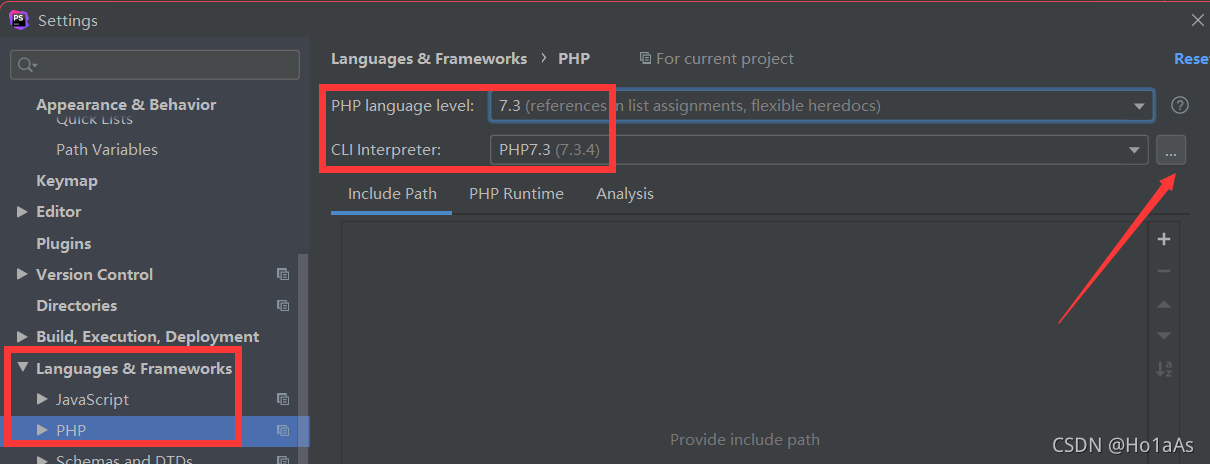The image size is (1210, 464).
Task: Click 'Provide include path' placeholder text
Action: pos(745,439)
